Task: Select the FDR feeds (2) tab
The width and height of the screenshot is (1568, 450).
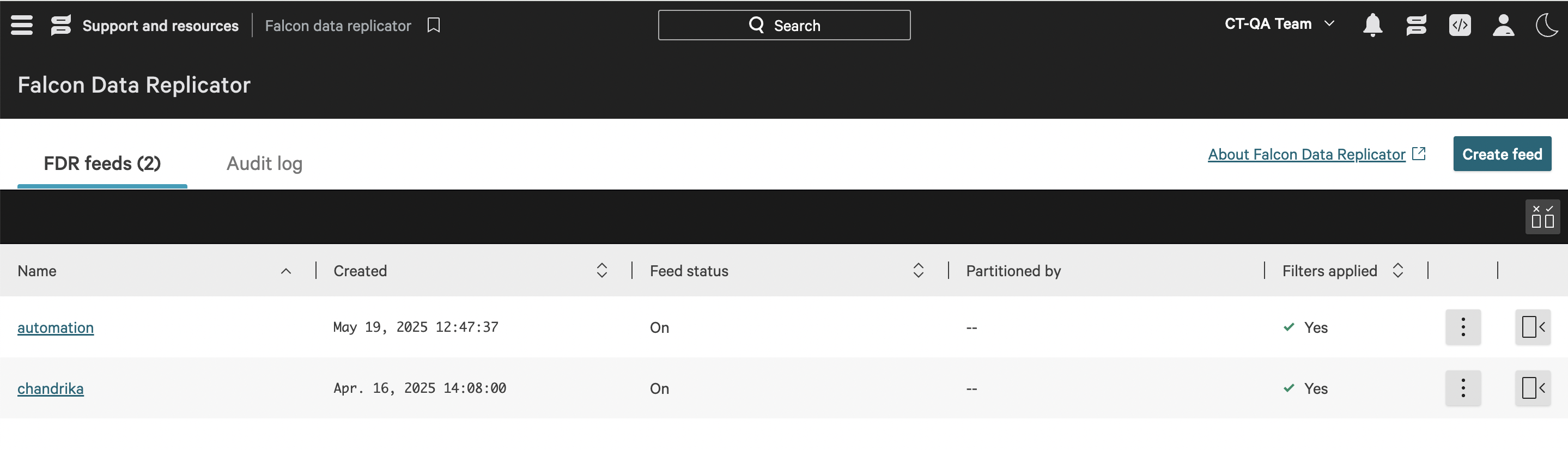Action: [102, 163]
